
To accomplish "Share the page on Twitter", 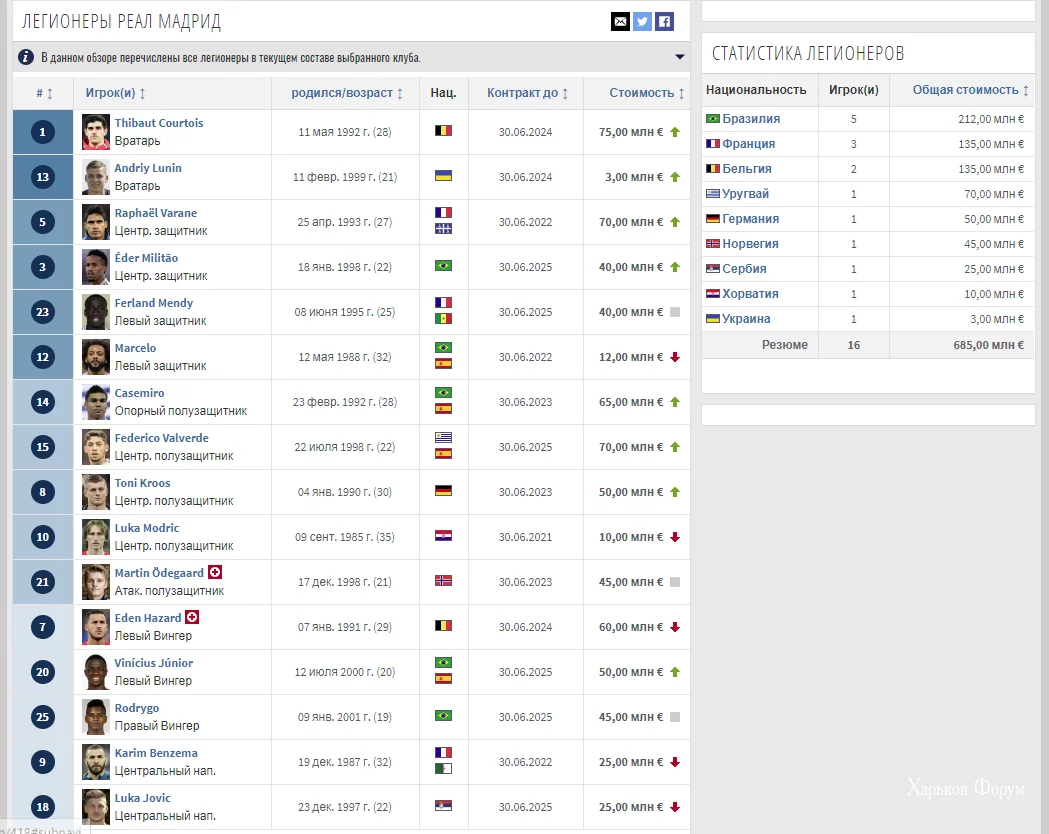I will click(x=642, y=21).
